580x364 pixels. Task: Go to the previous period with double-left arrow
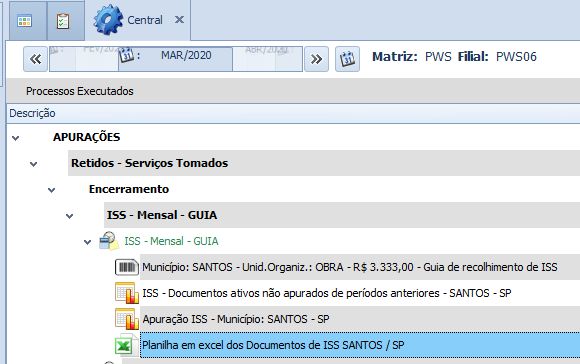[36, 59]
